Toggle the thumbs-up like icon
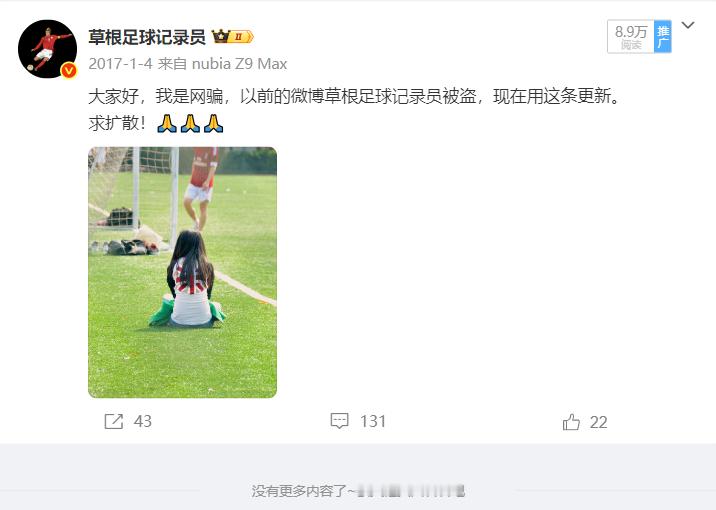716x510 pixels. point(571,422)
